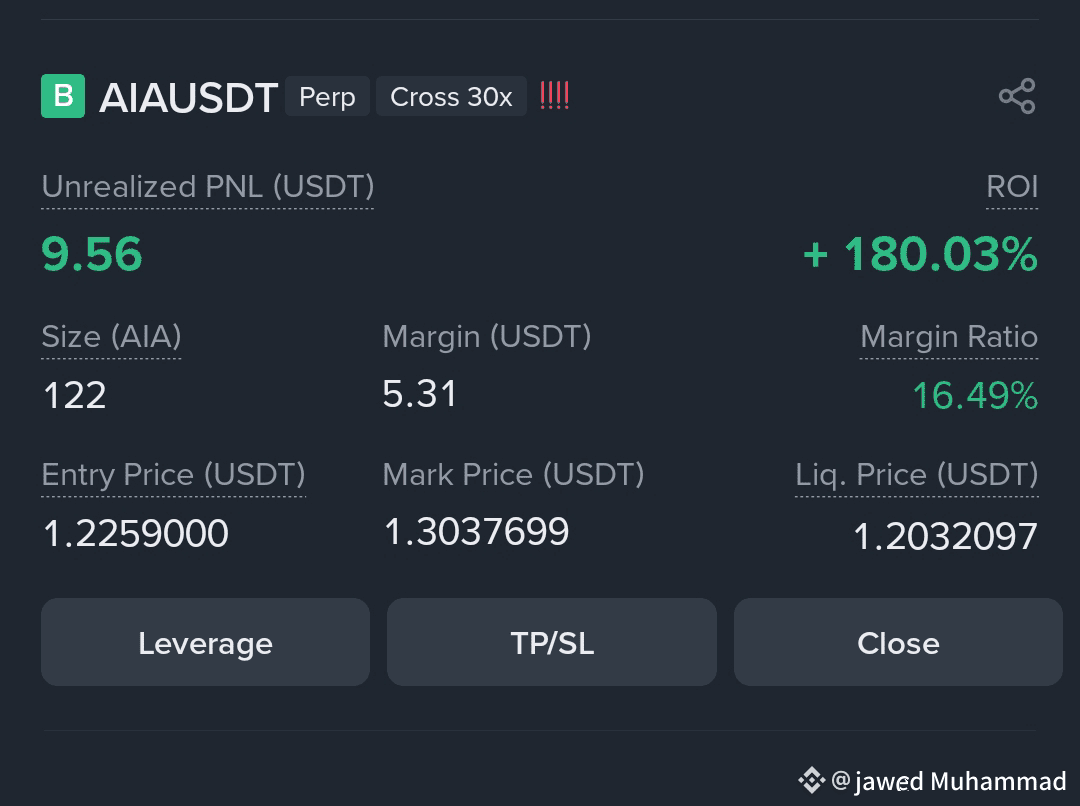Click the + 180.03% ROI value
Viewport: 1080px width, 806px height.
pyautogui.click(x=920, y=254)
